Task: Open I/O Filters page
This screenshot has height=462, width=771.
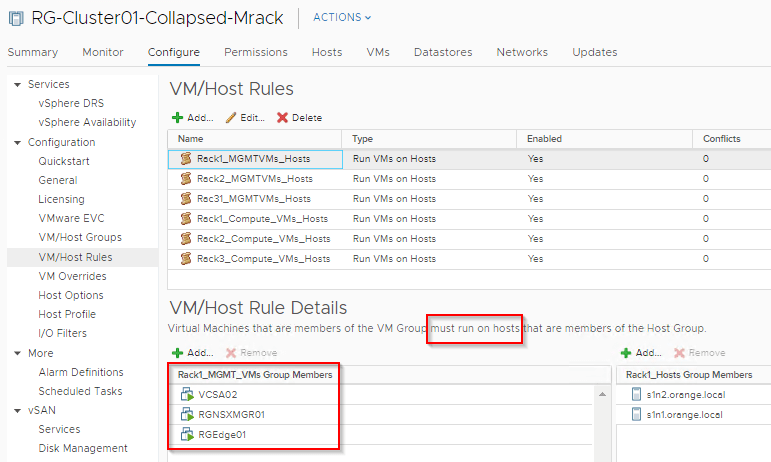Action: 62,333
